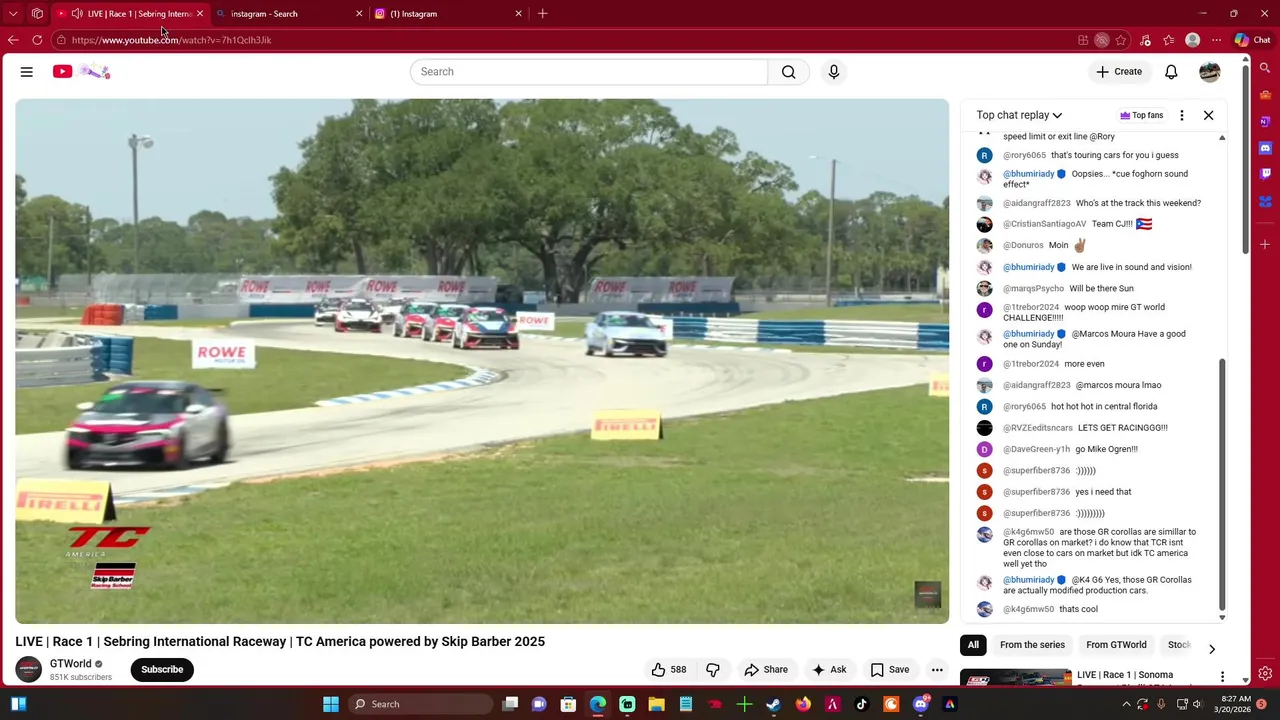Toggle tracking prevention eye icon
Viewport: 1280px width, 720px height.
pos(1102,40)
